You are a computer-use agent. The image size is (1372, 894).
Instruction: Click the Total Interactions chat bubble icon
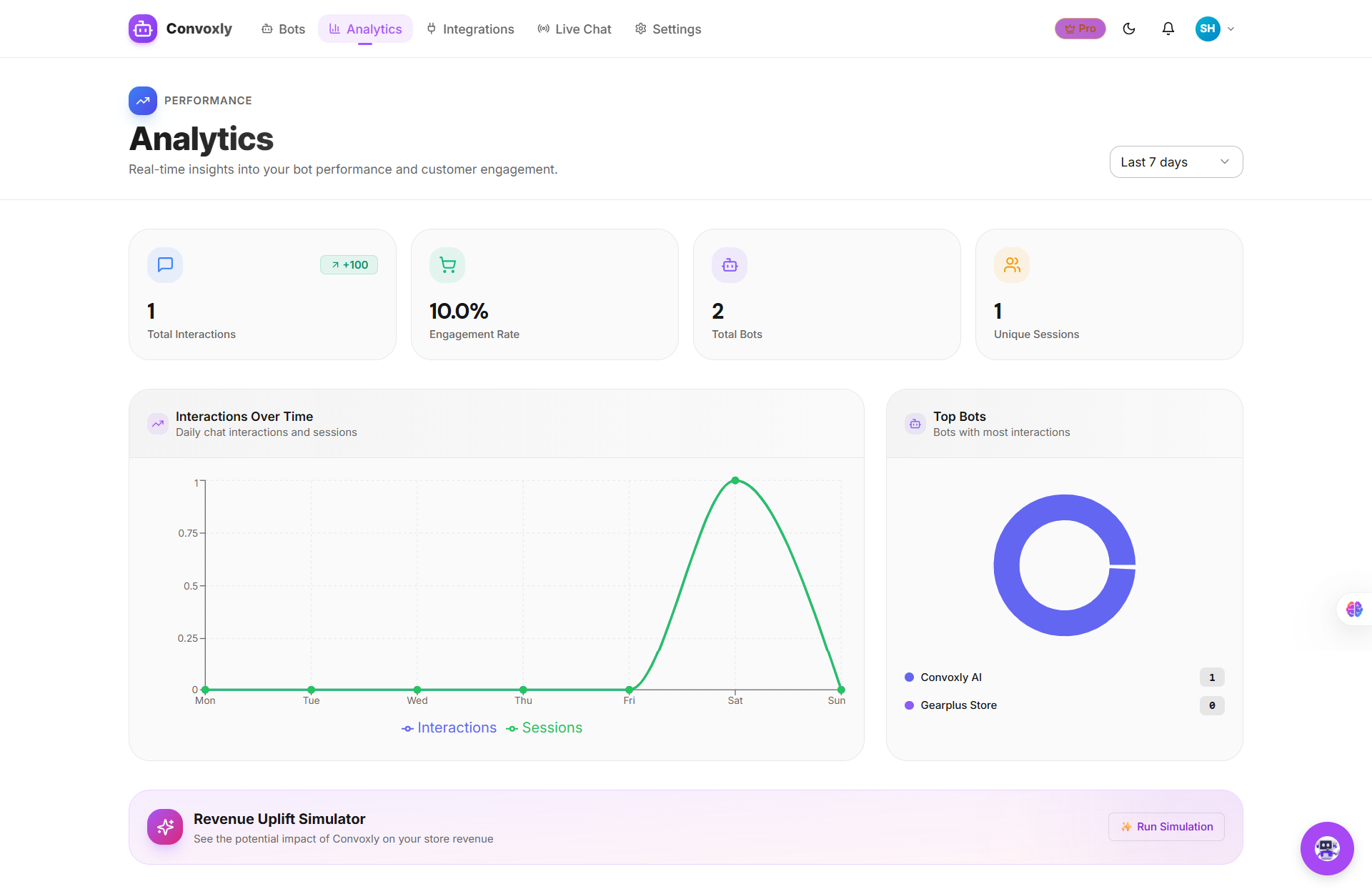coord(165,265)
